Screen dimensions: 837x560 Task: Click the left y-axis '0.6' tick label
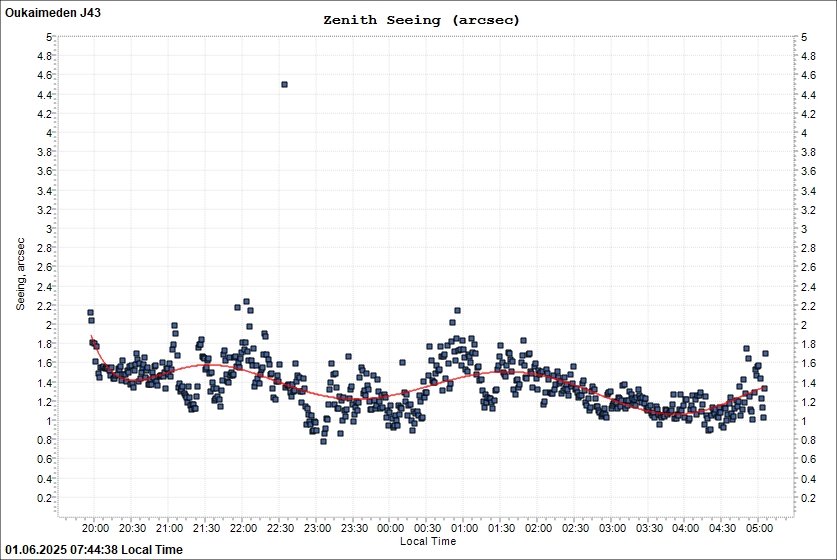pos(44,459)
